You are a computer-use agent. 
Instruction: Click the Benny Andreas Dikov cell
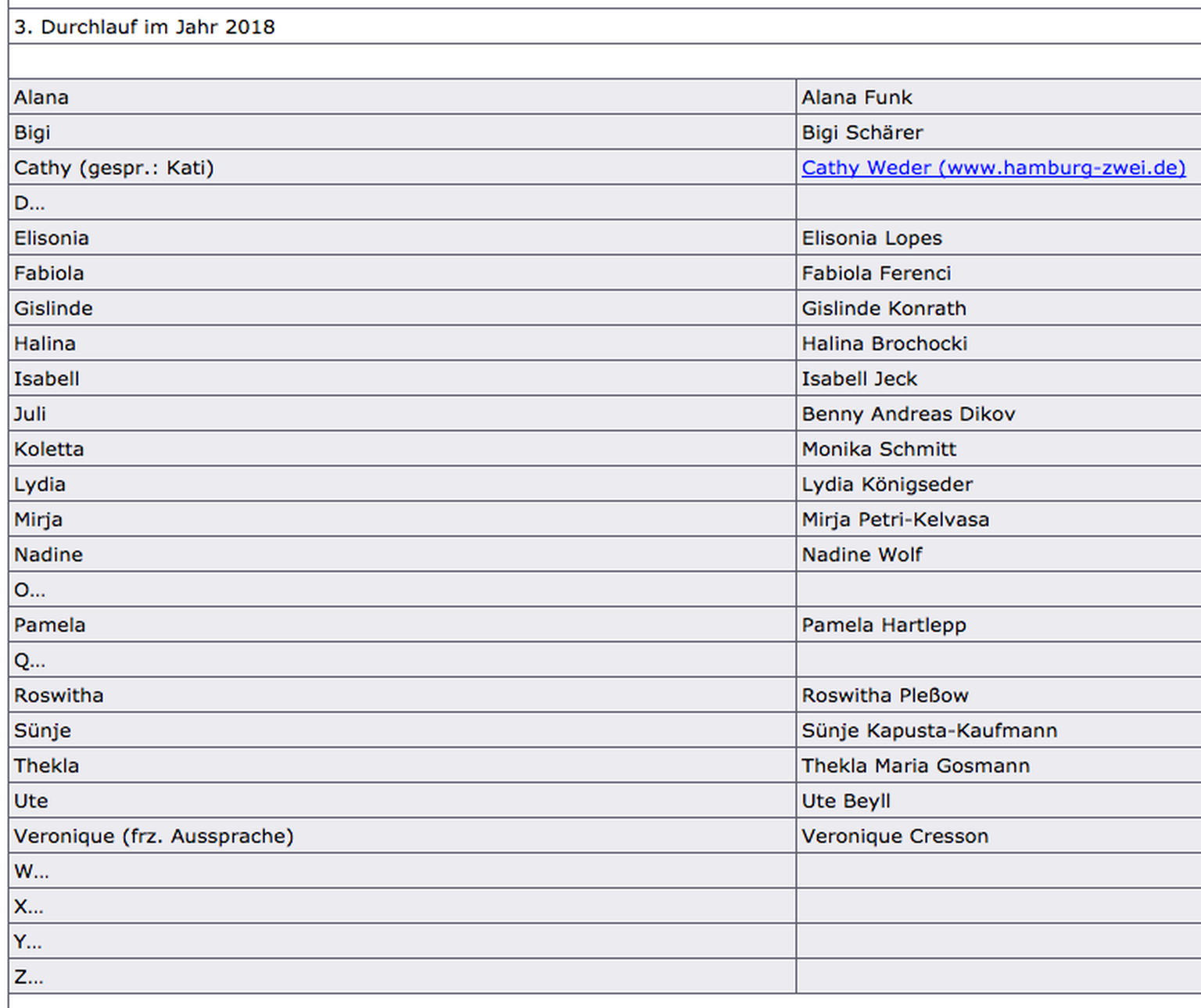909,414
